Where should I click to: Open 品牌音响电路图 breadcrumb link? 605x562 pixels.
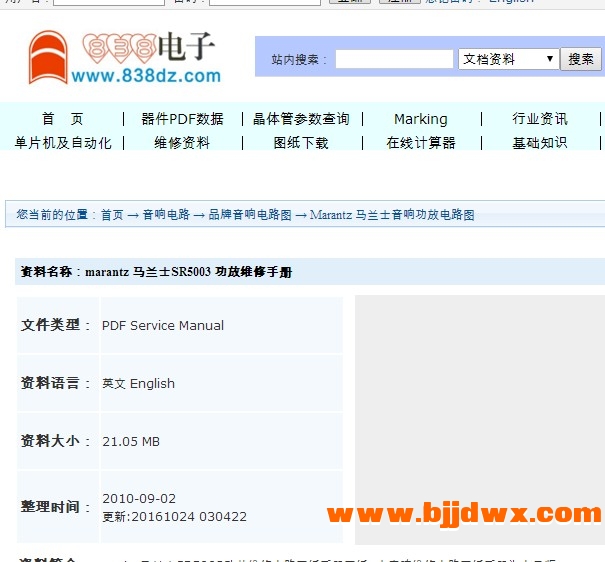tap(250, 215)
